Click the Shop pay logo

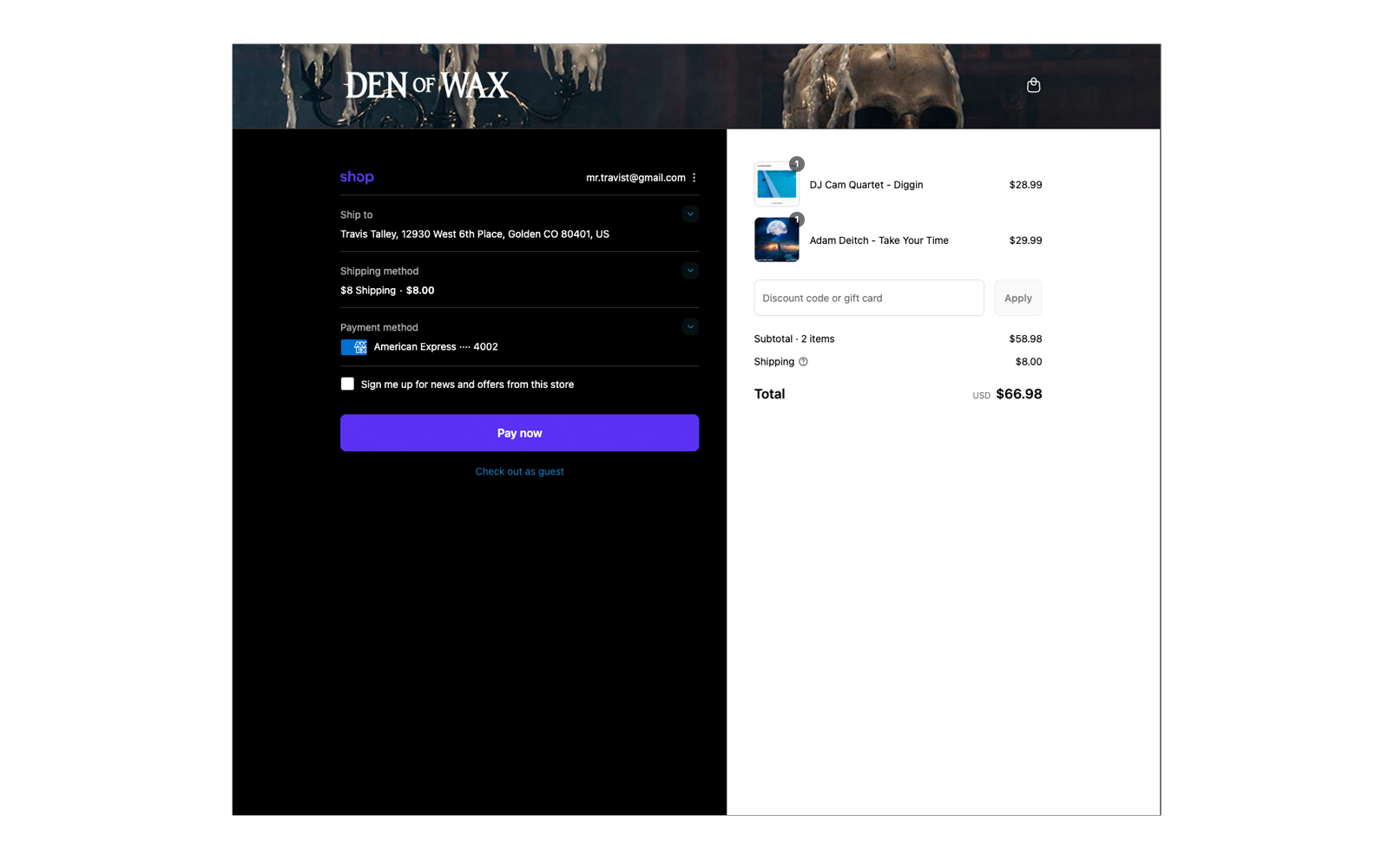[x=357, y=177]
